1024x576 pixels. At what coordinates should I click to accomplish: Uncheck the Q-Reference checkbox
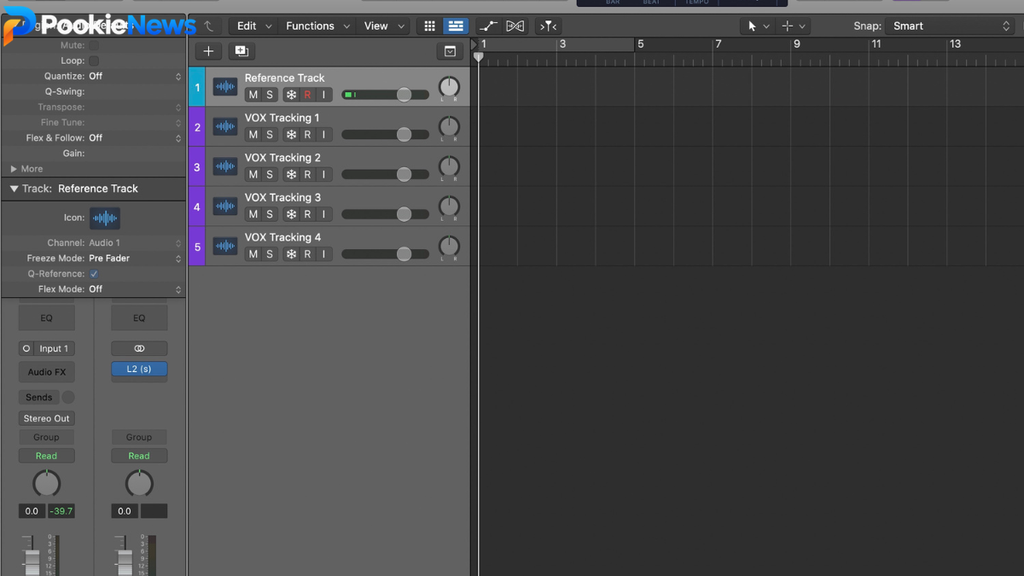(94, 274)
